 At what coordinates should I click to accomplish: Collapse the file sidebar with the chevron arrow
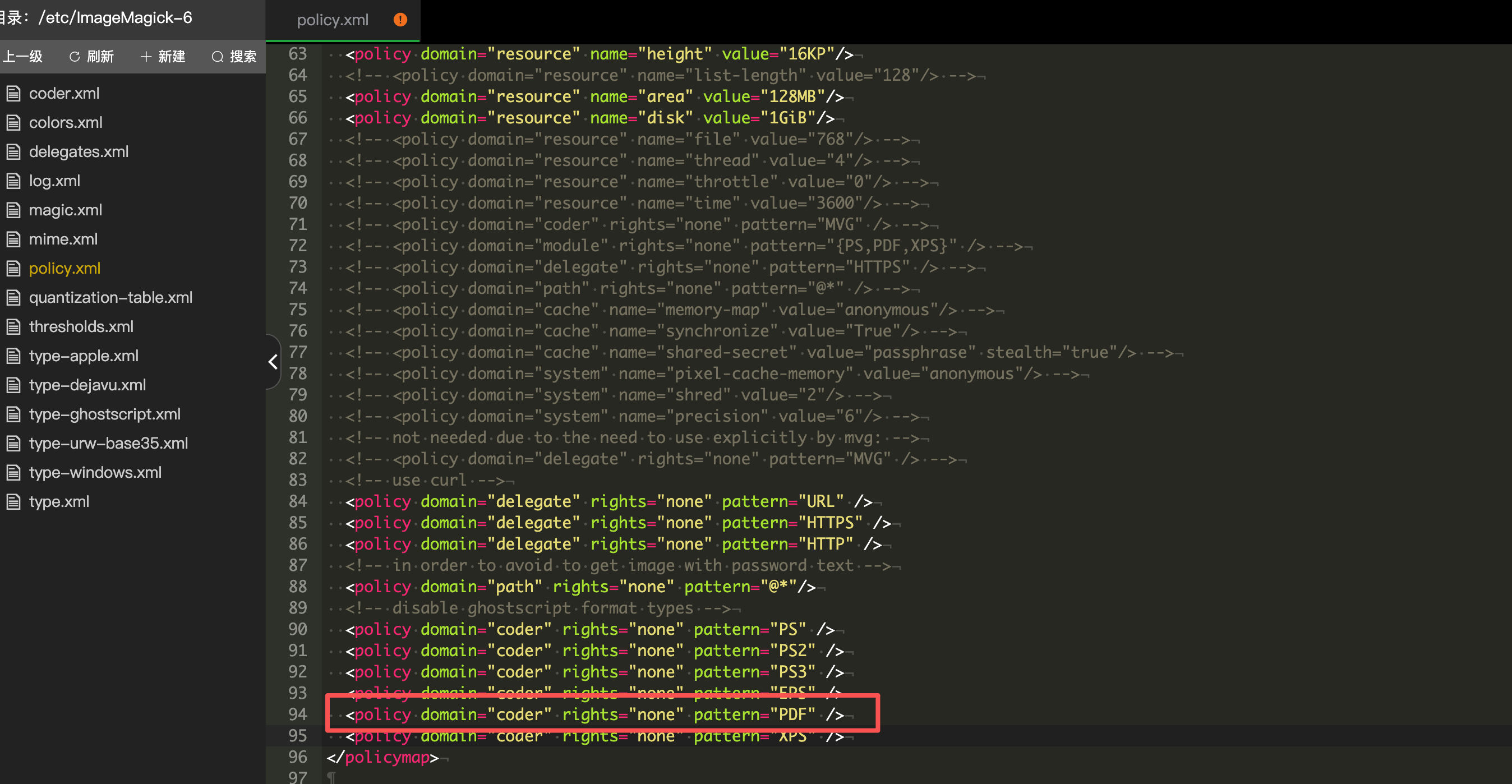click(273, 362)
